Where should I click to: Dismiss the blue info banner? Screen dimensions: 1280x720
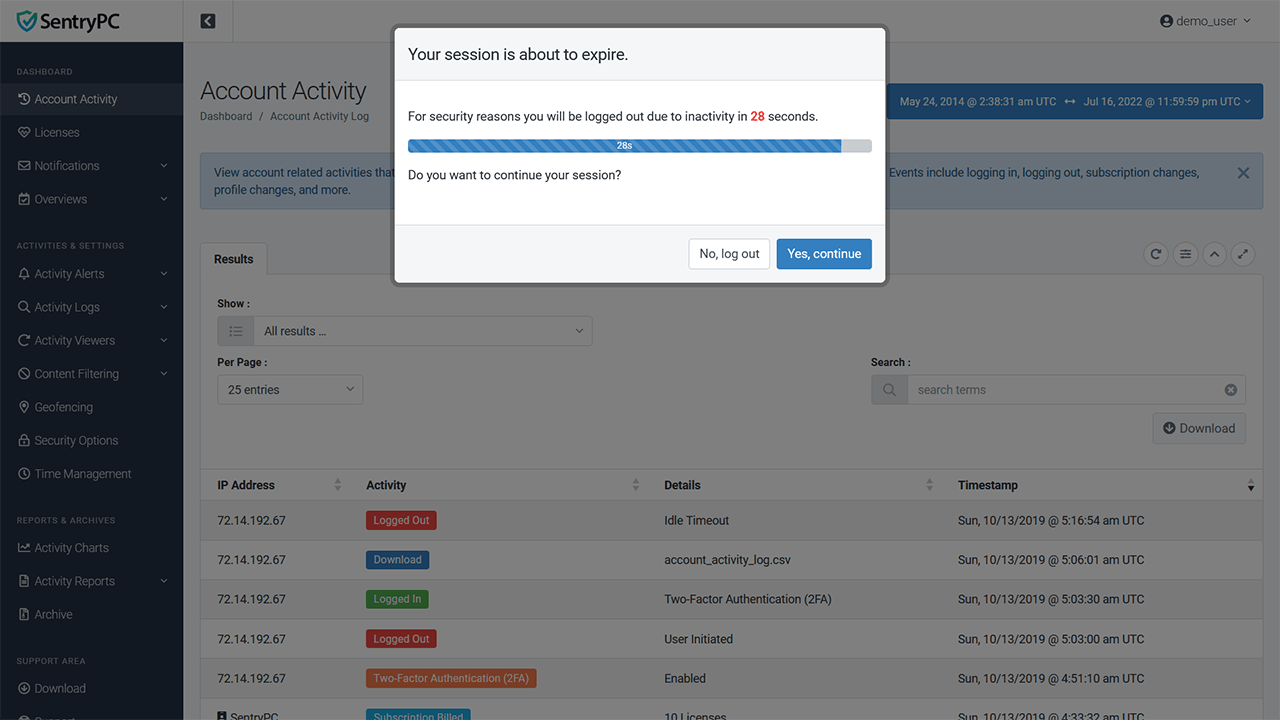point(1243,173)
